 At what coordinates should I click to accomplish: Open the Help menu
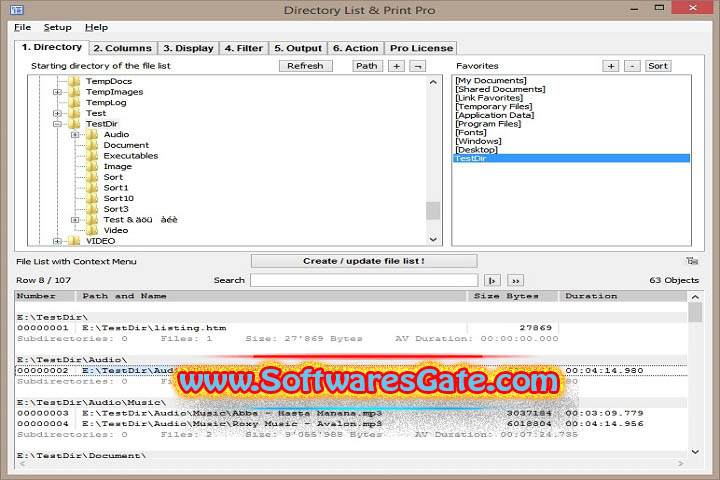click(x=96, y=28)
